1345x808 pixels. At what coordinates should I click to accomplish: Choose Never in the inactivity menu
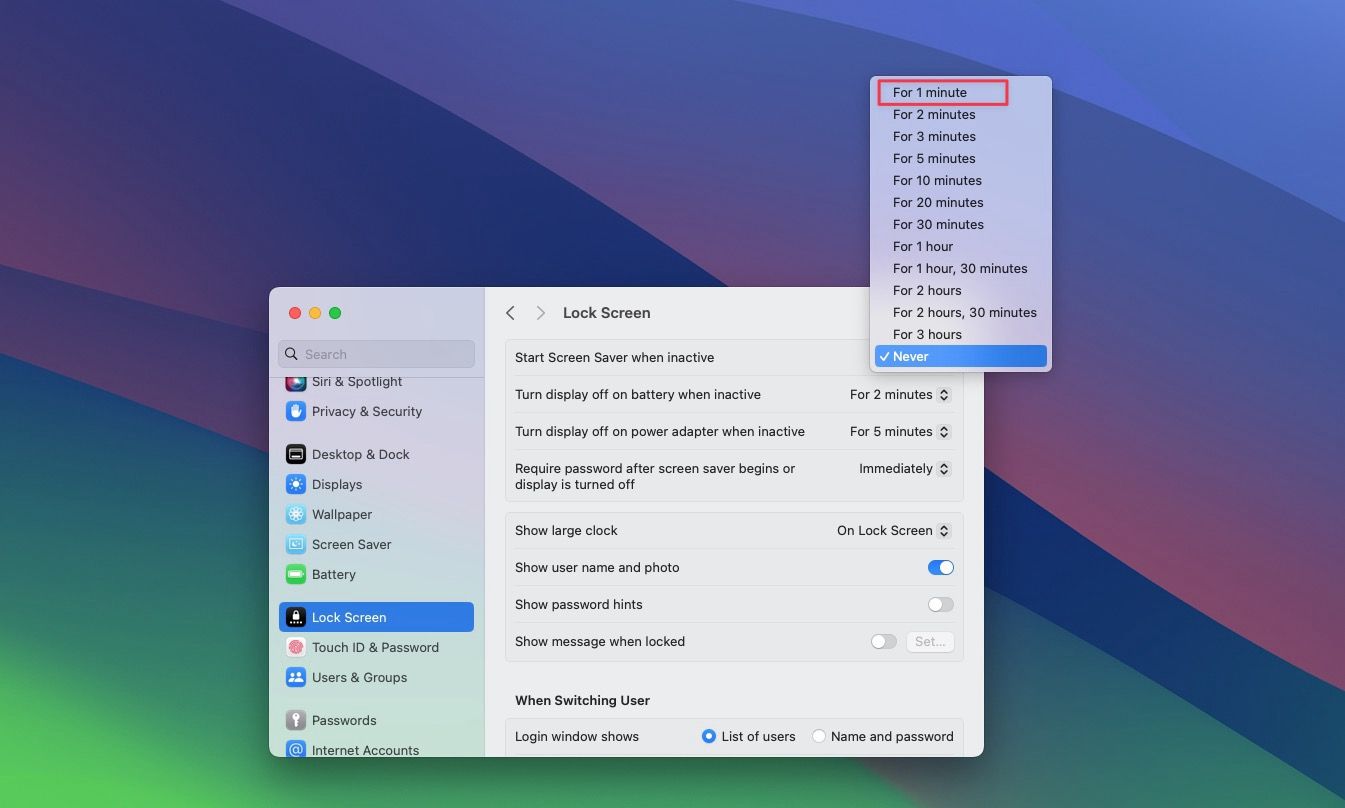[x=911, y=356]
